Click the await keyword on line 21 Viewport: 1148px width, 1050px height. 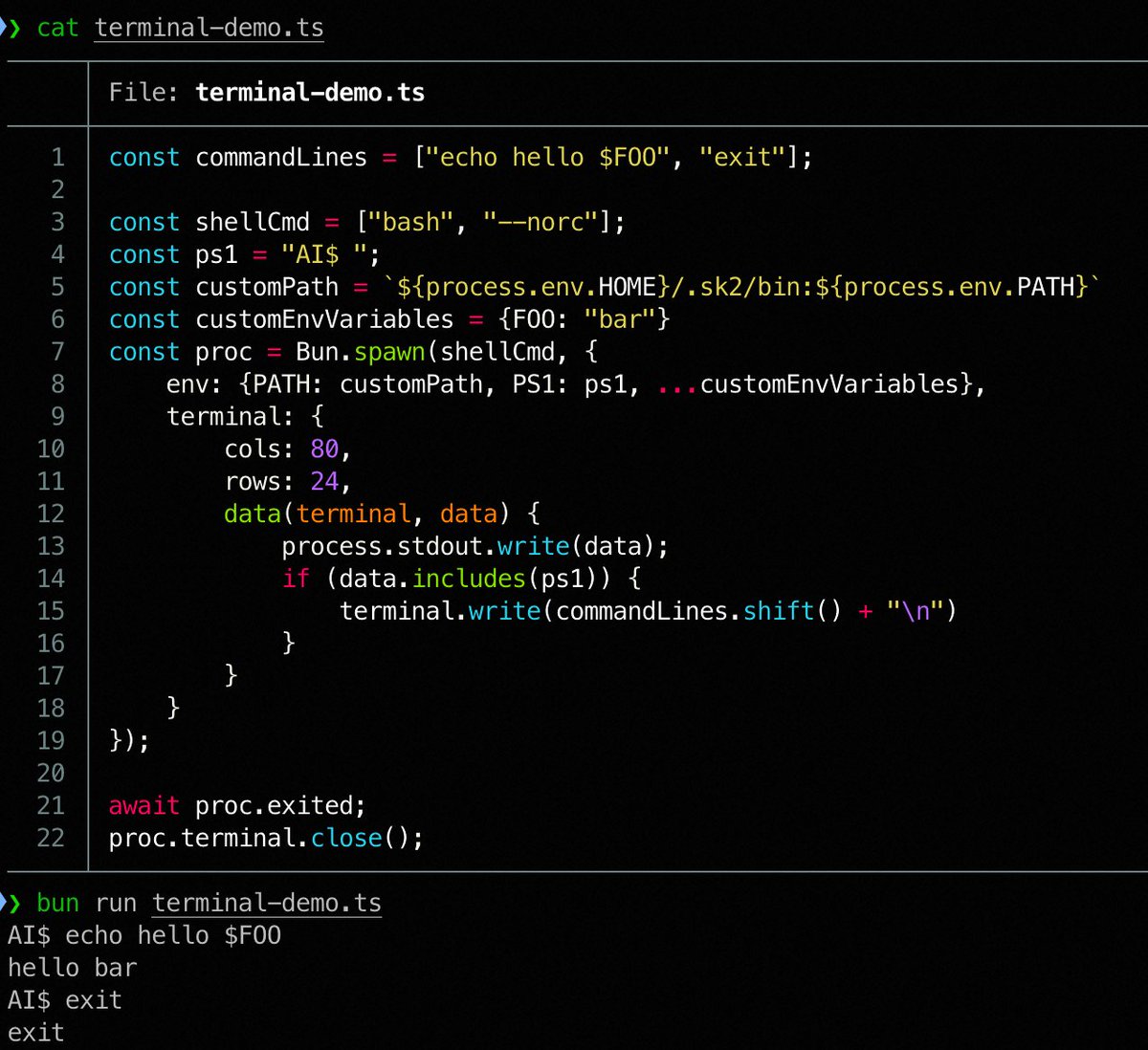143,805
